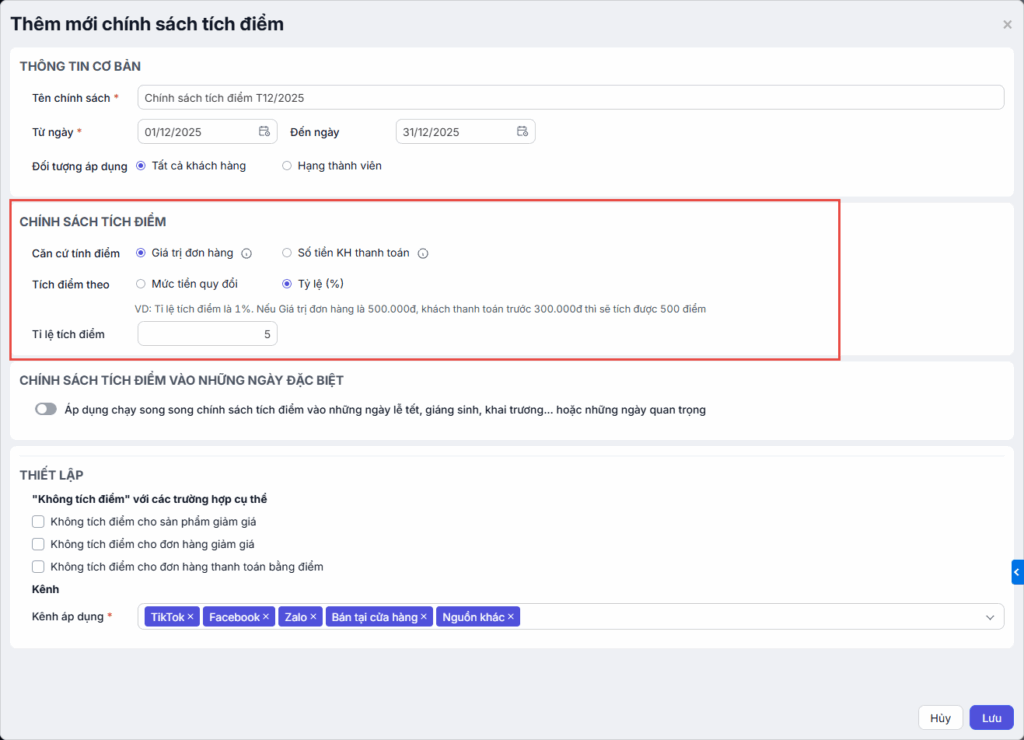Click the Zalo tag label

[x=296, y=617]
